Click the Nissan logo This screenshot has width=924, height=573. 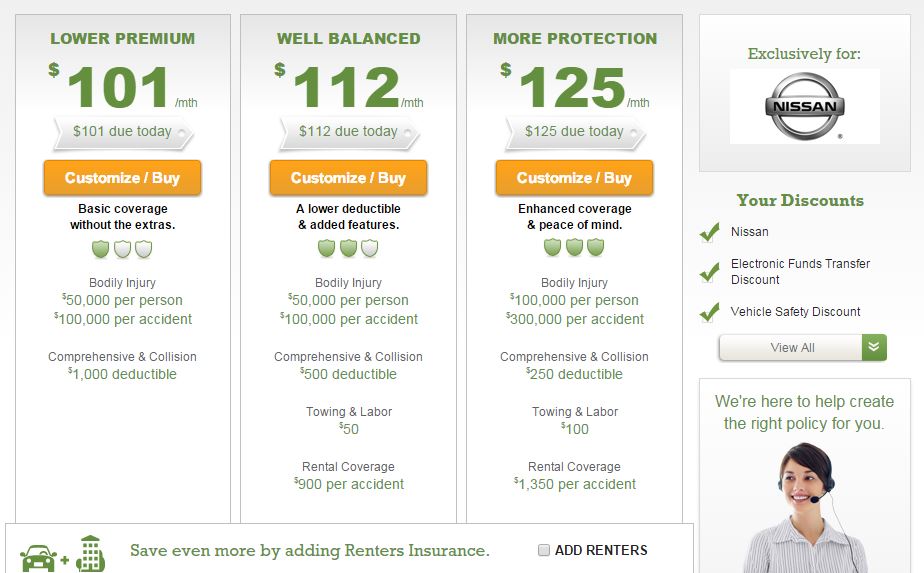tap(804, 107)
